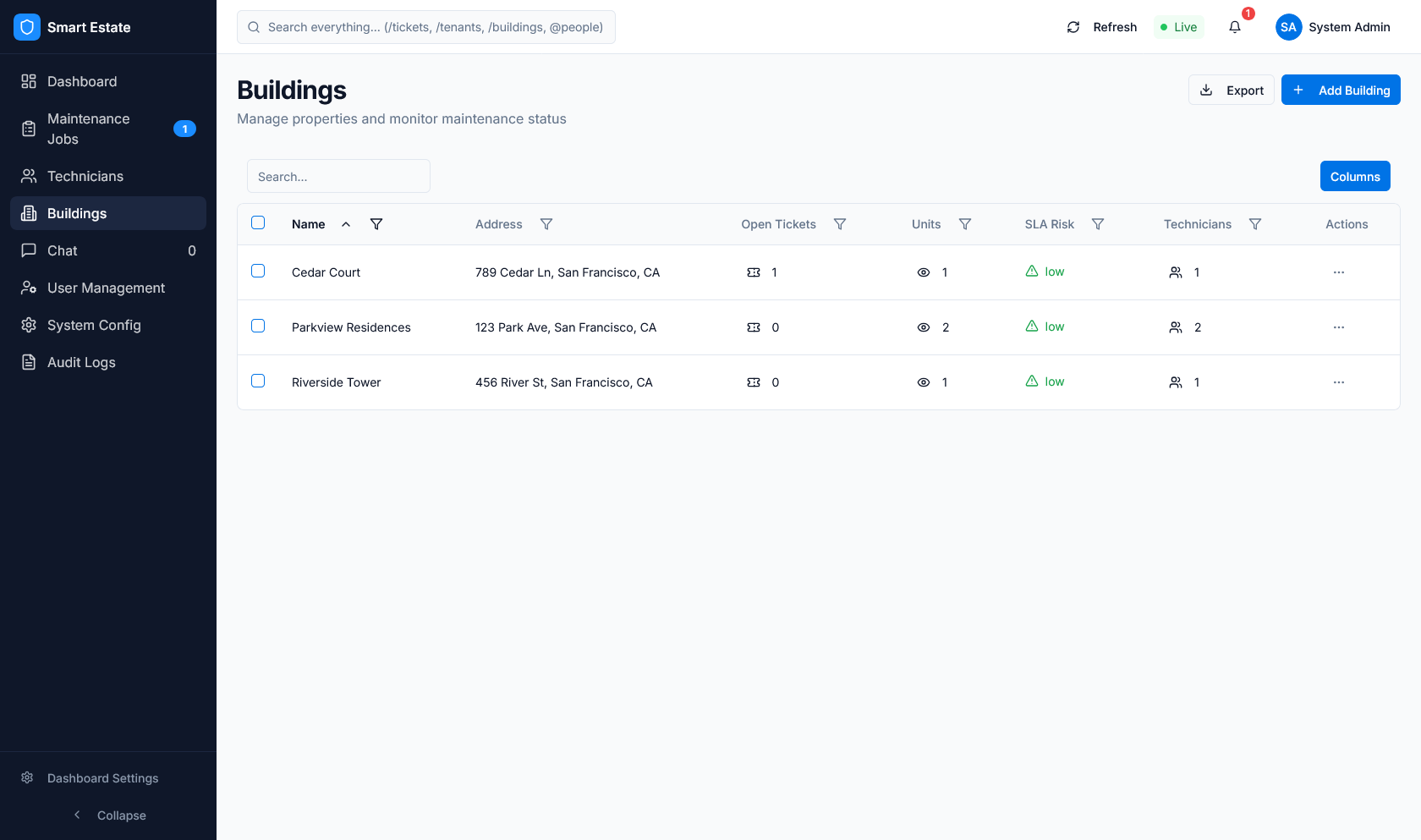
Task: Export the buildings list
Action: click(x=1231, y=90)
